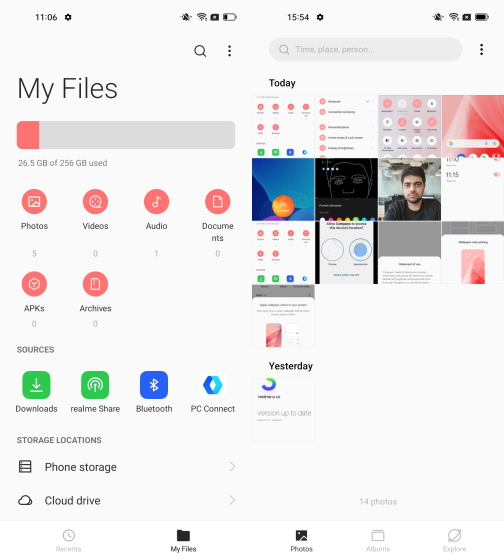
Task: Open the selfie portrait photo thumbnail
Action: coord(409,189)
